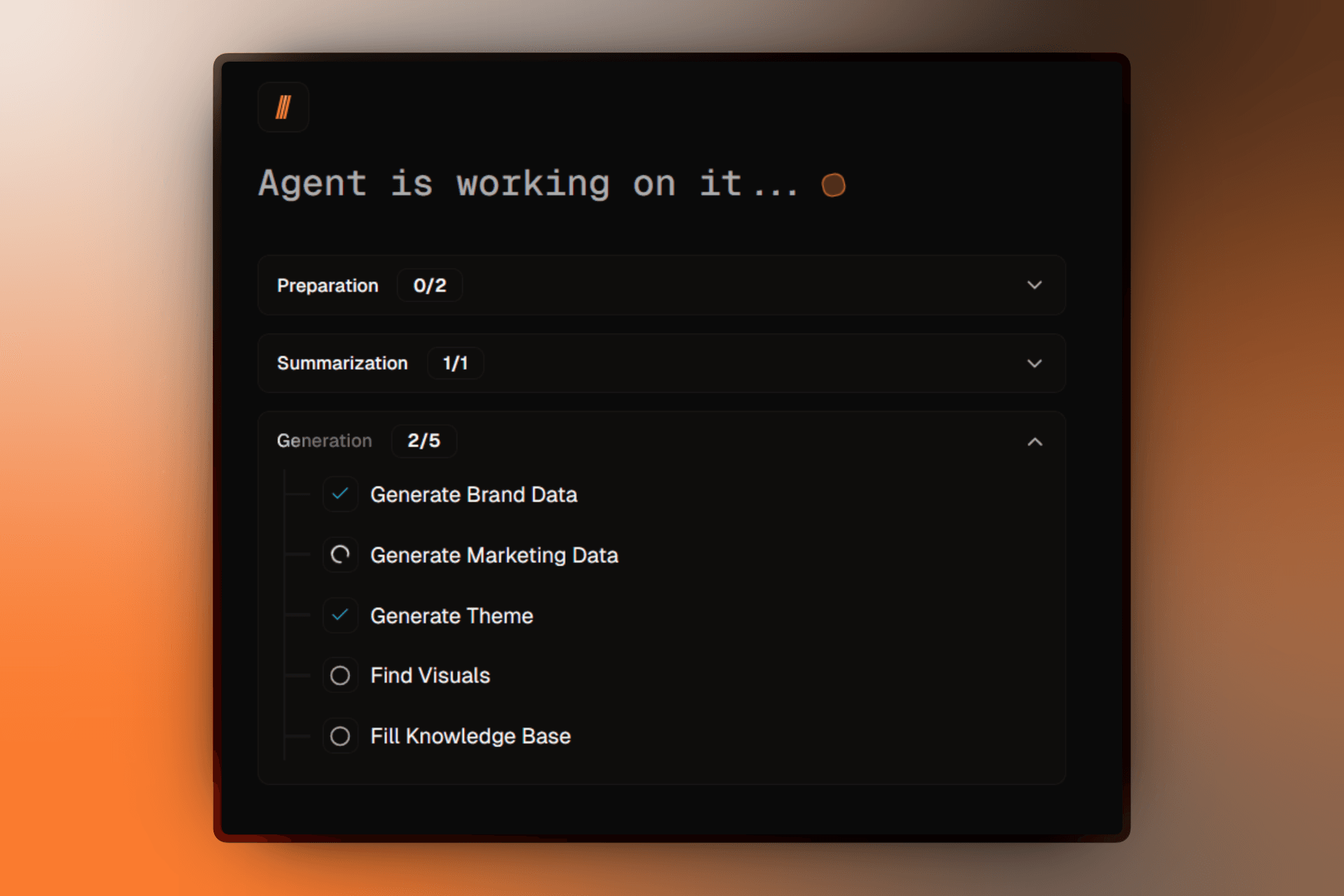This screenshot has width=1344, height=896.
Task: Collapse the Generation section
Action: [x=1035, y=442]
